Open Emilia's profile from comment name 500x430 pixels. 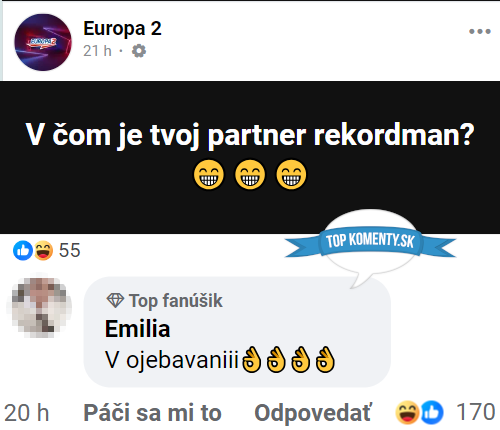click(x=137, y=329)
